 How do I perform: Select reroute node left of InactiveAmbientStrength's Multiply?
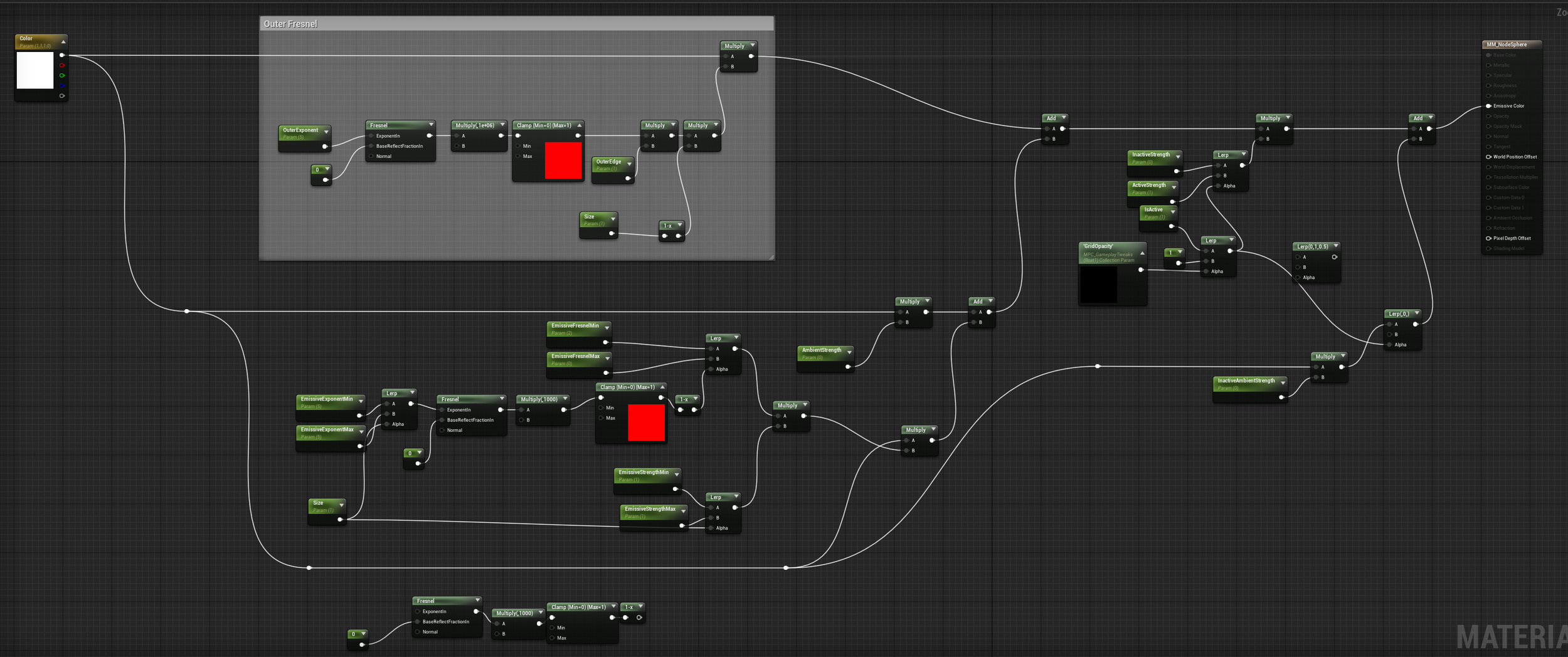click(x=1097, y=366)
